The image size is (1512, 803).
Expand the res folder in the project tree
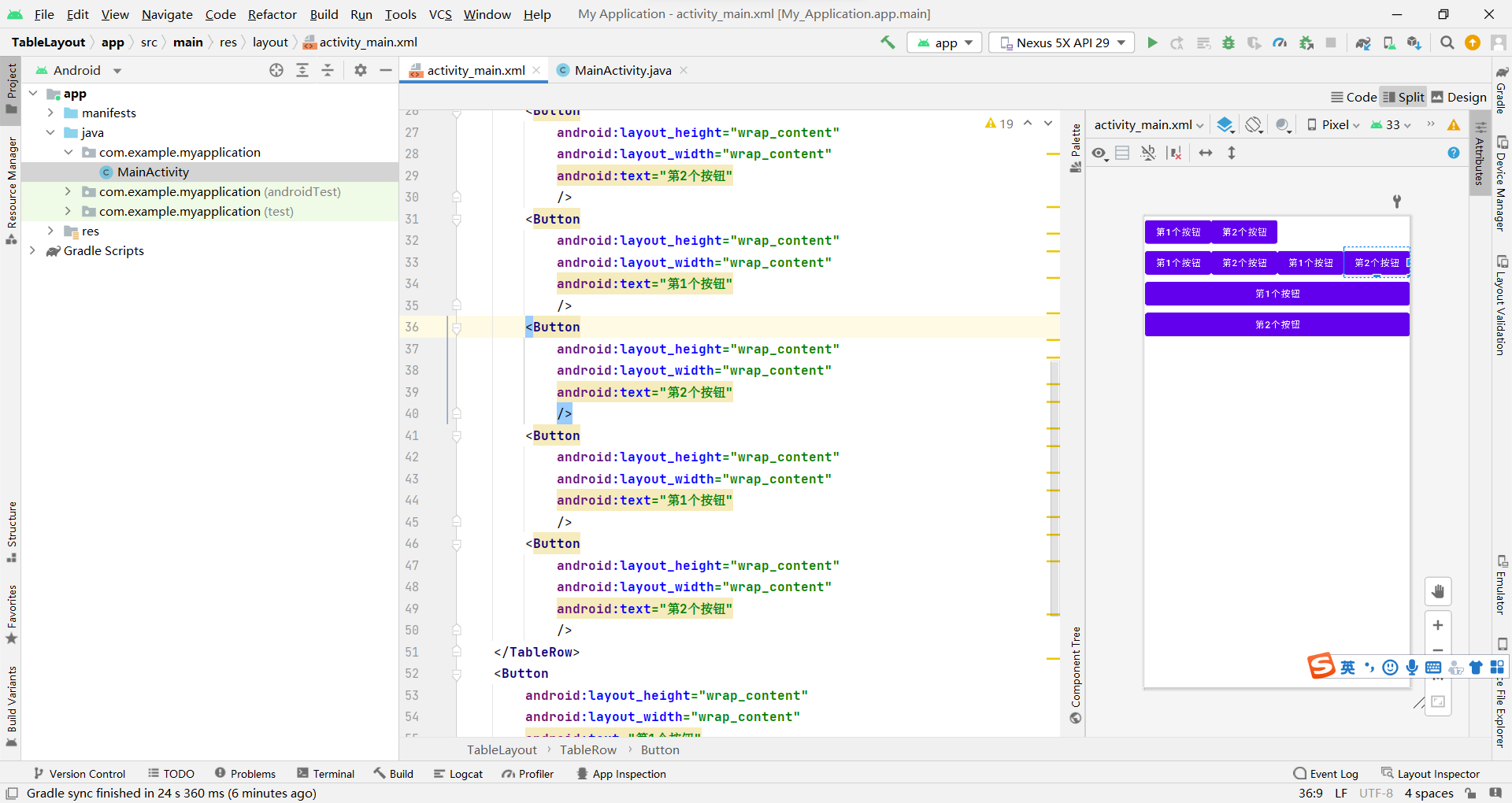(50, 231)
